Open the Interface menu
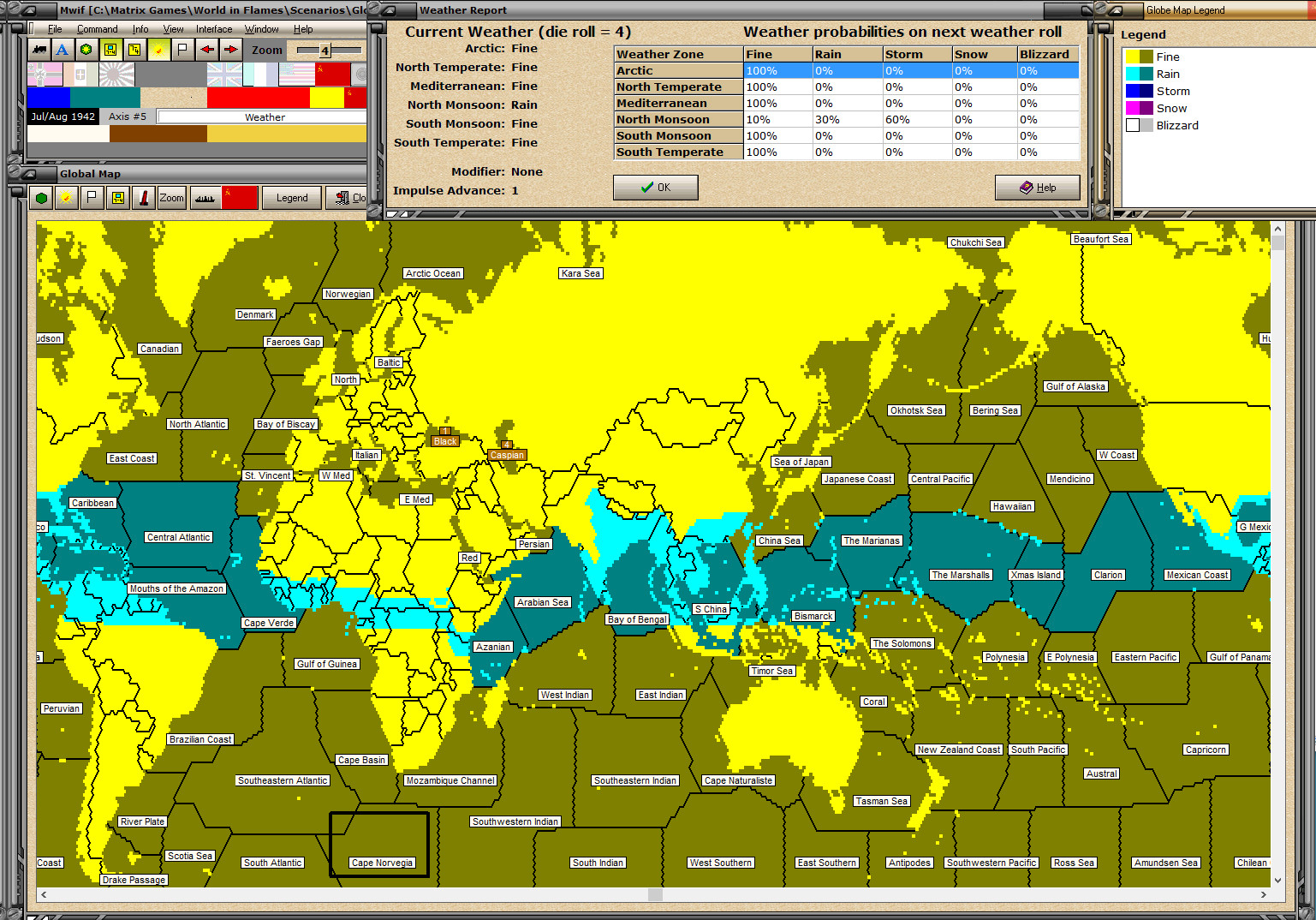The height and width of the screenshot is (920, 1316). point(214,29)
